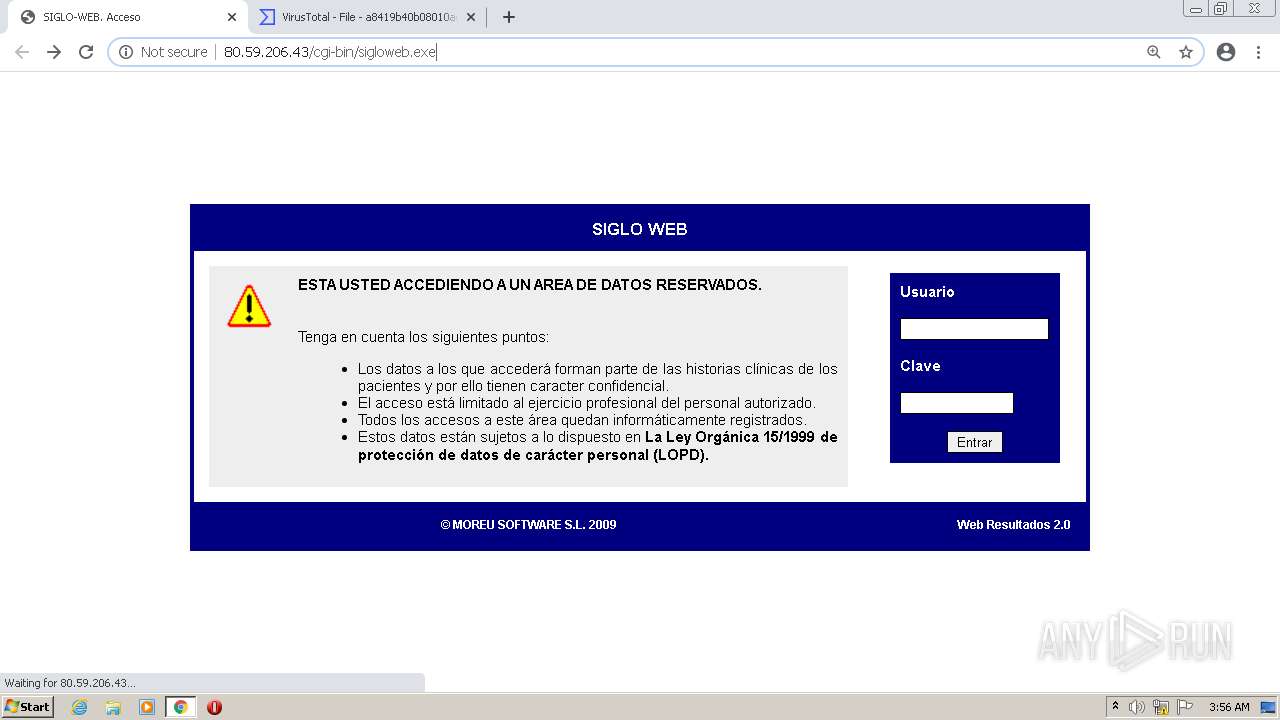Go forward to the next page

(54, 52)
